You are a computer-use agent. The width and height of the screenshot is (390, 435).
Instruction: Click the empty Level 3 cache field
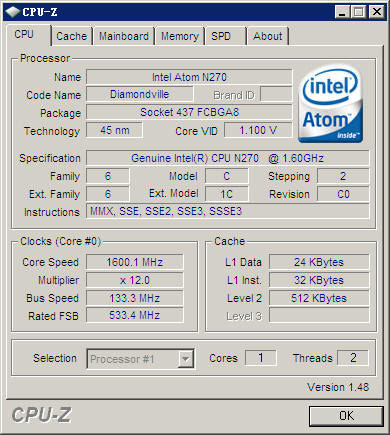[x=319, y=315]
